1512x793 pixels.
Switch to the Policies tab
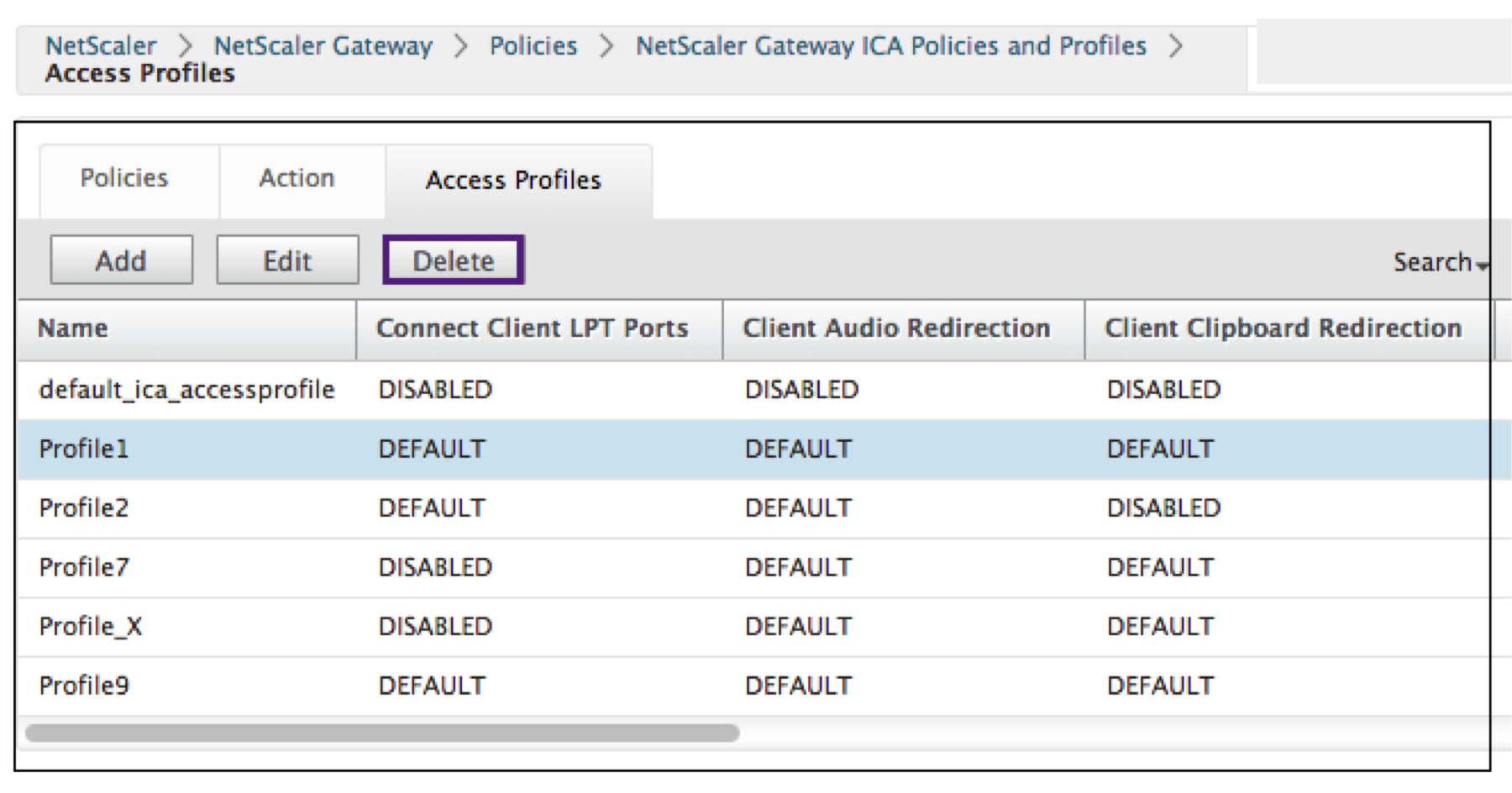[124, 178]
